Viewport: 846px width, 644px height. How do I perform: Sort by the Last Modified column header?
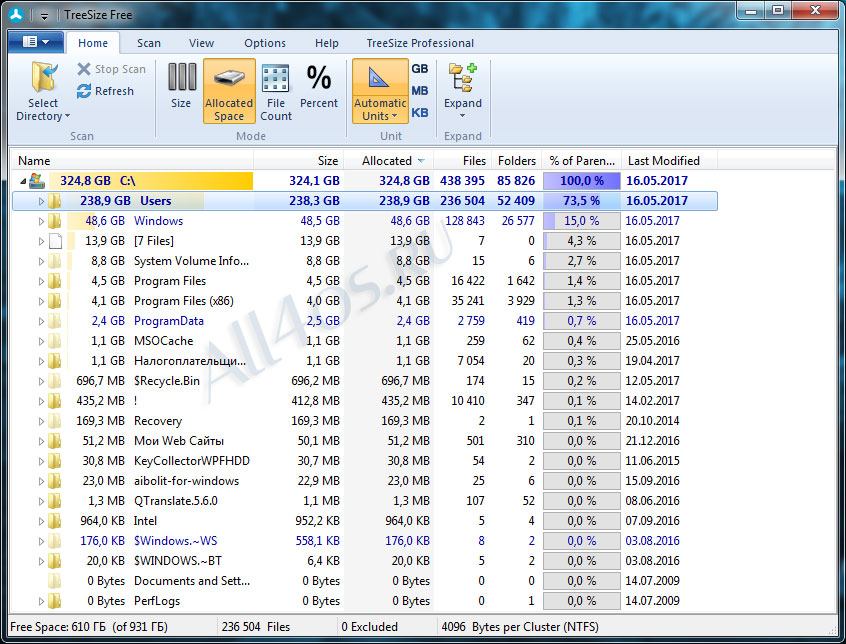669,161
